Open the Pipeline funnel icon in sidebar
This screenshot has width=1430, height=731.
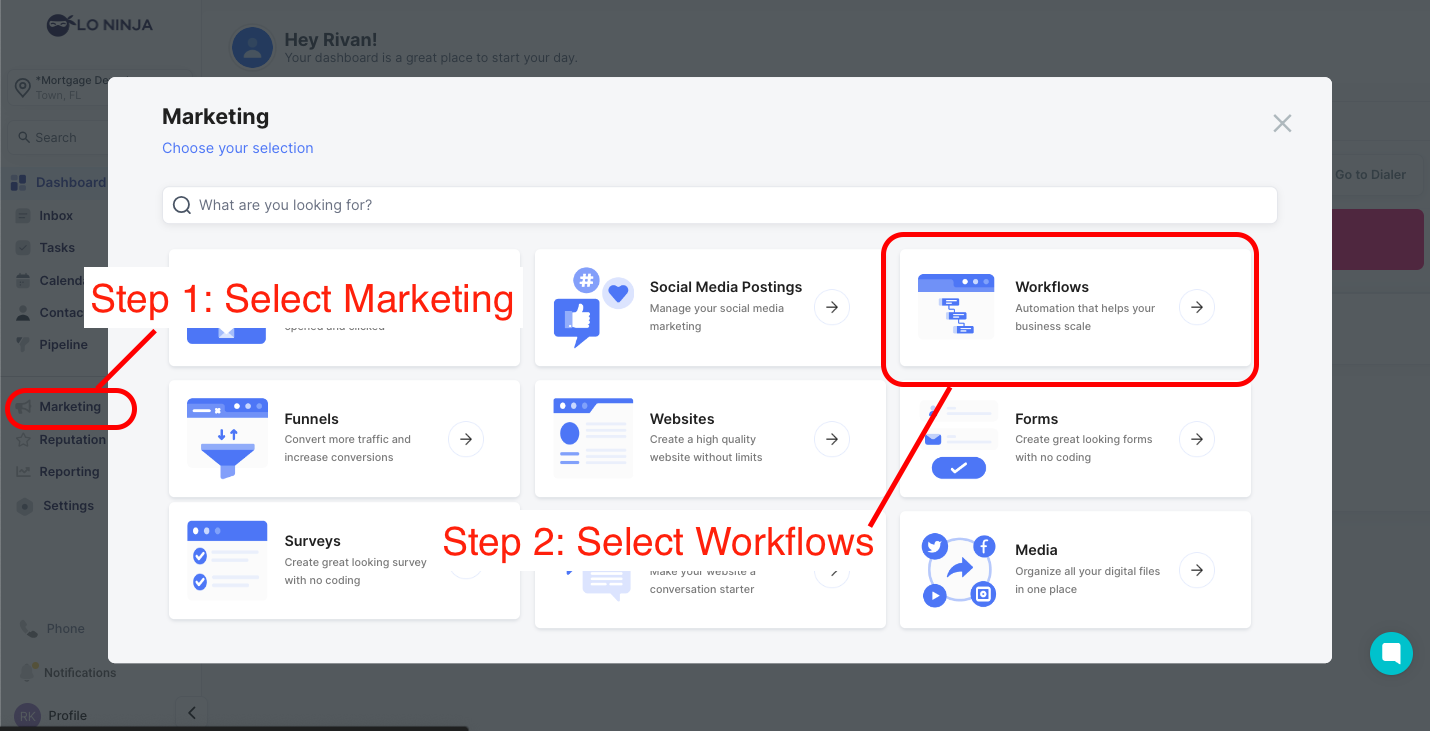pos(23,345)
